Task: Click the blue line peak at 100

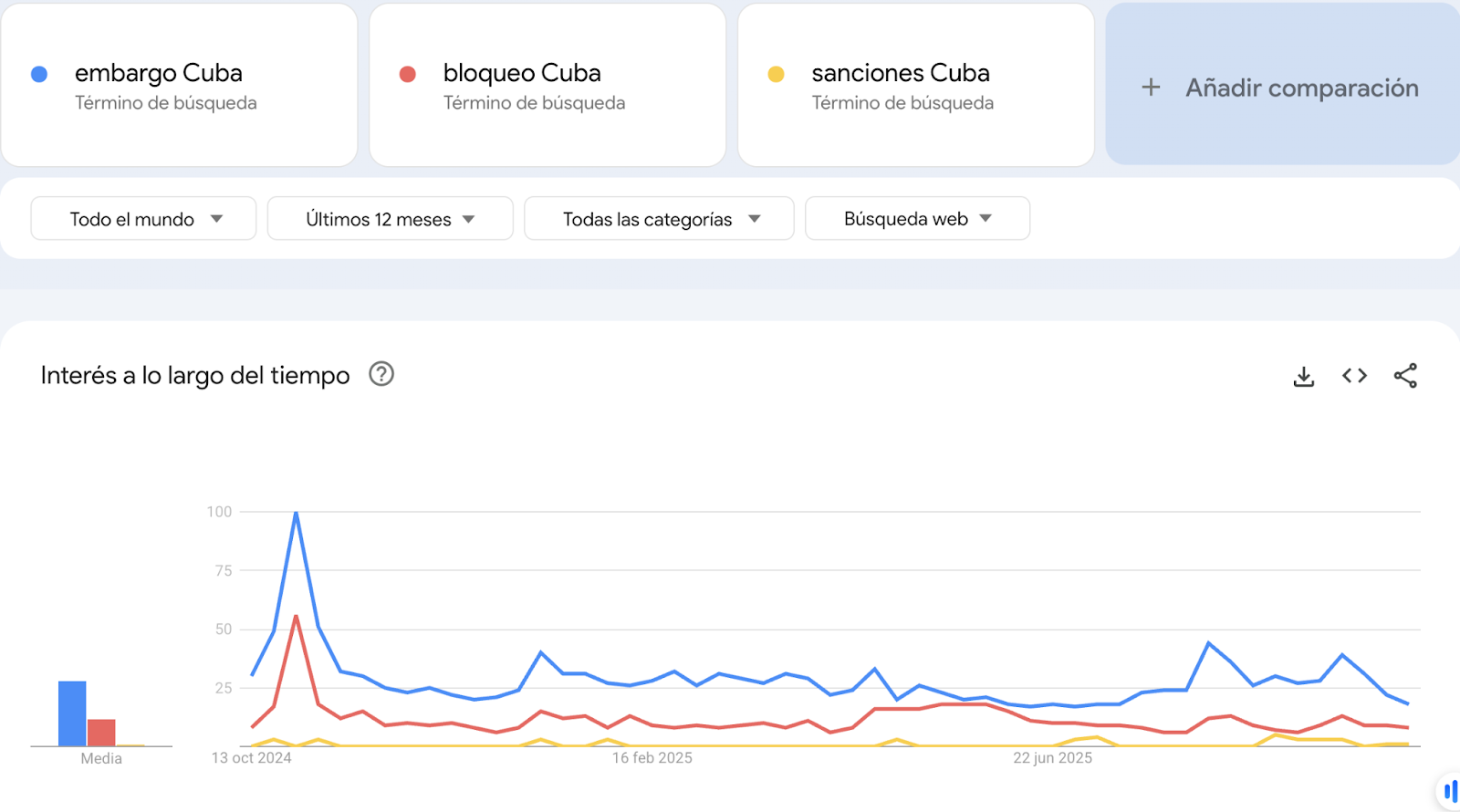Action: [x=296, y=514]
